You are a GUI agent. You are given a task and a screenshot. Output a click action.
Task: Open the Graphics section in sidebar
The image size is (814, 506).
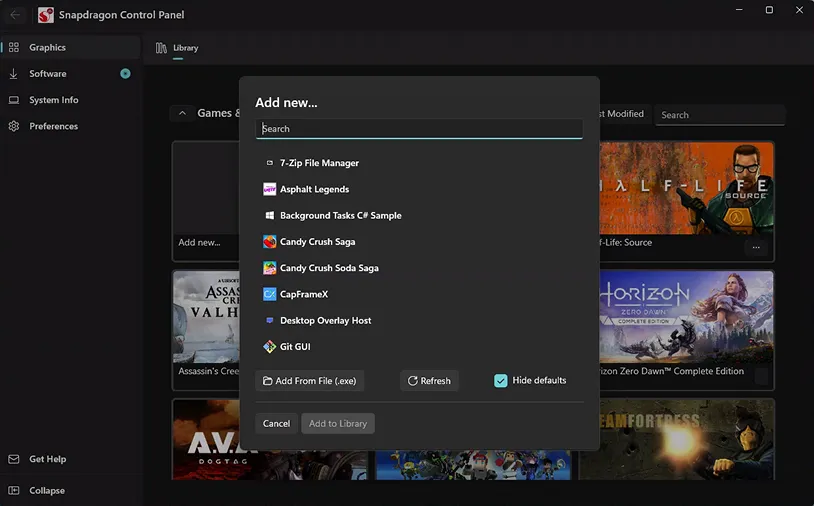pyautogui.click(x=47, y=47)
